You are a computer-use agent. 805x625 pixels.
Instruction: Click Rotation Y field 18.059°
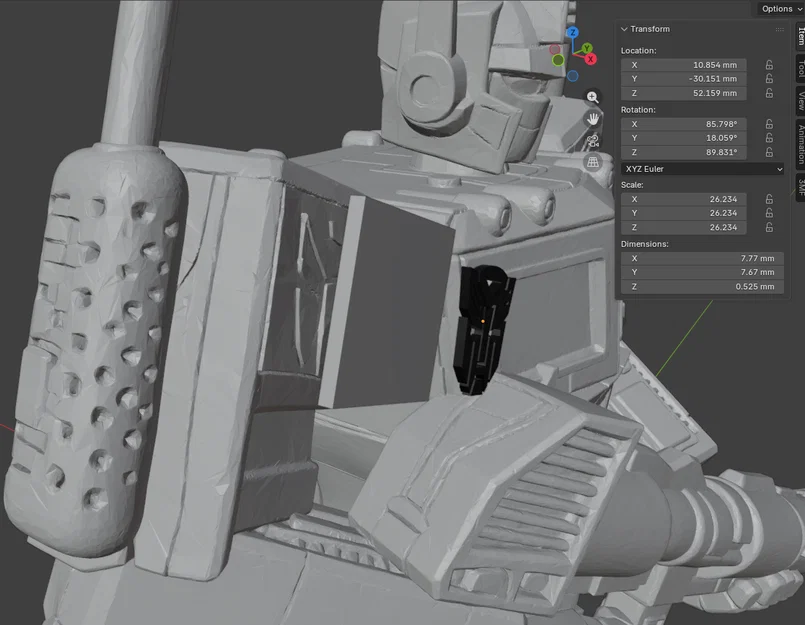tap(683, 138)
